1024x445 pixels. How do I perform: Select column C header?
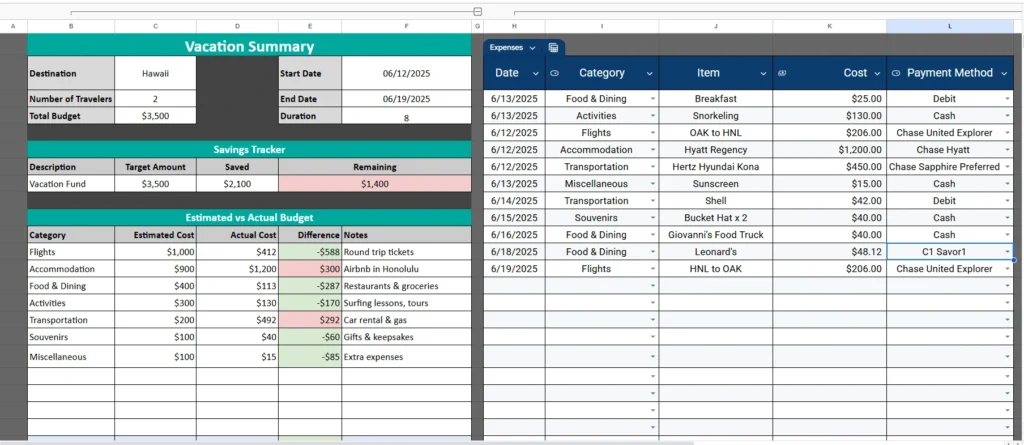[x=155, y=26]
